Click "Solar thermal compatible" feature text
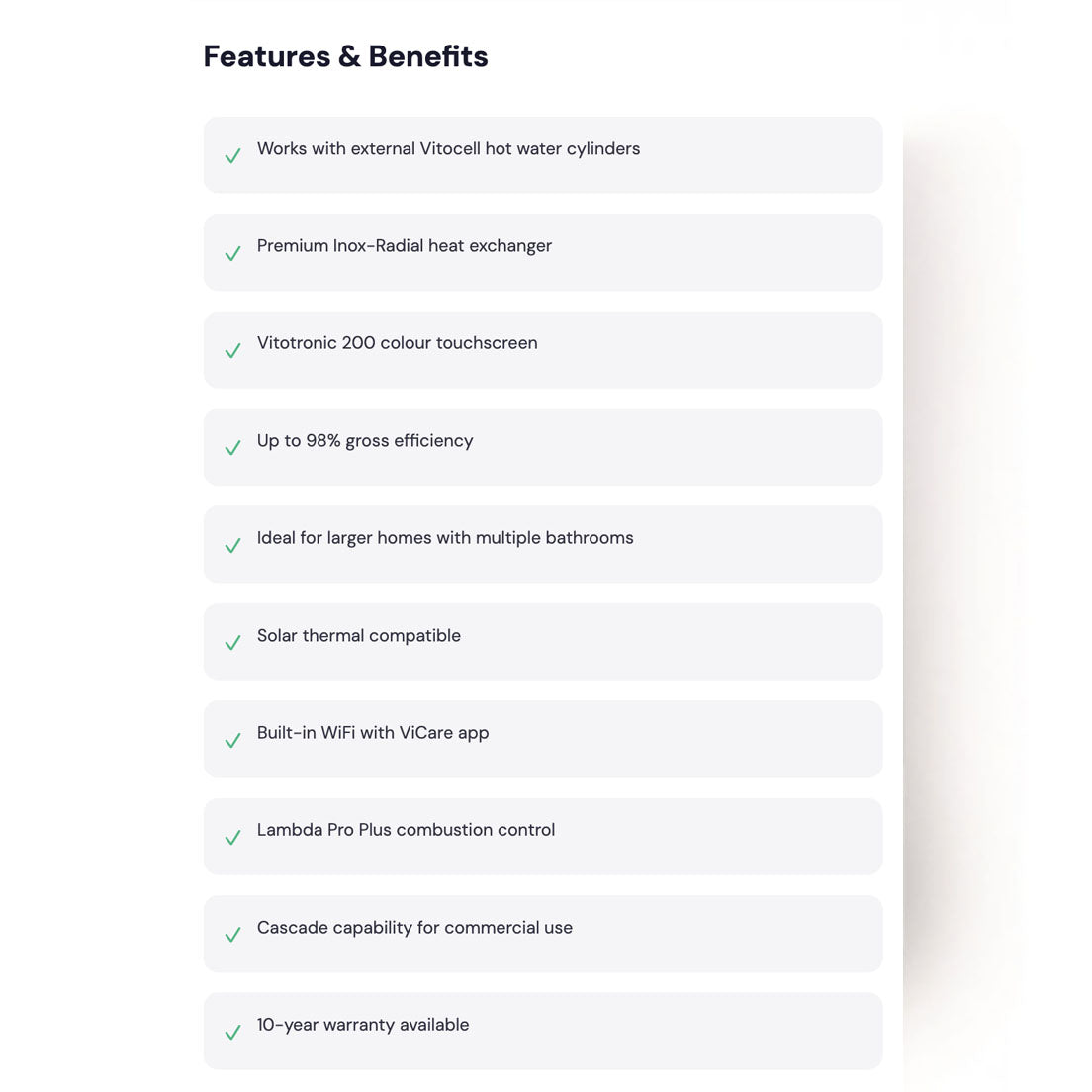 point(359,636)
